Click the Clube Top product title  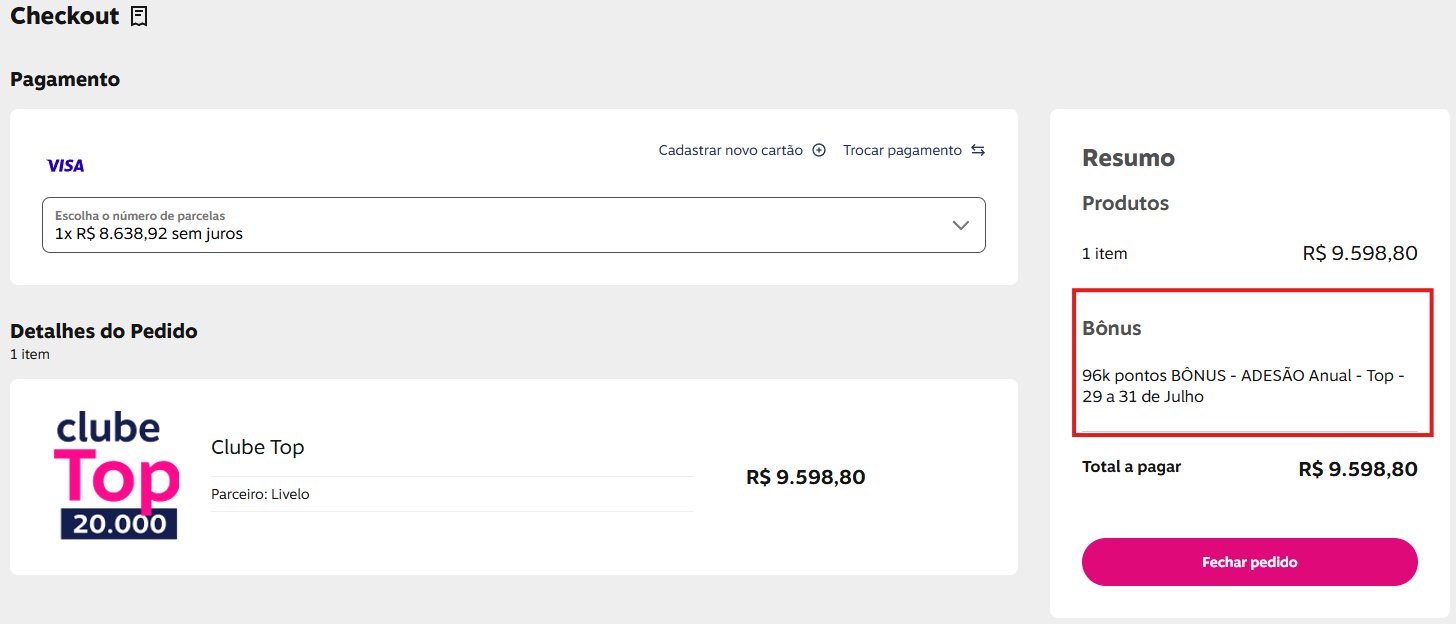coord(258,447)
